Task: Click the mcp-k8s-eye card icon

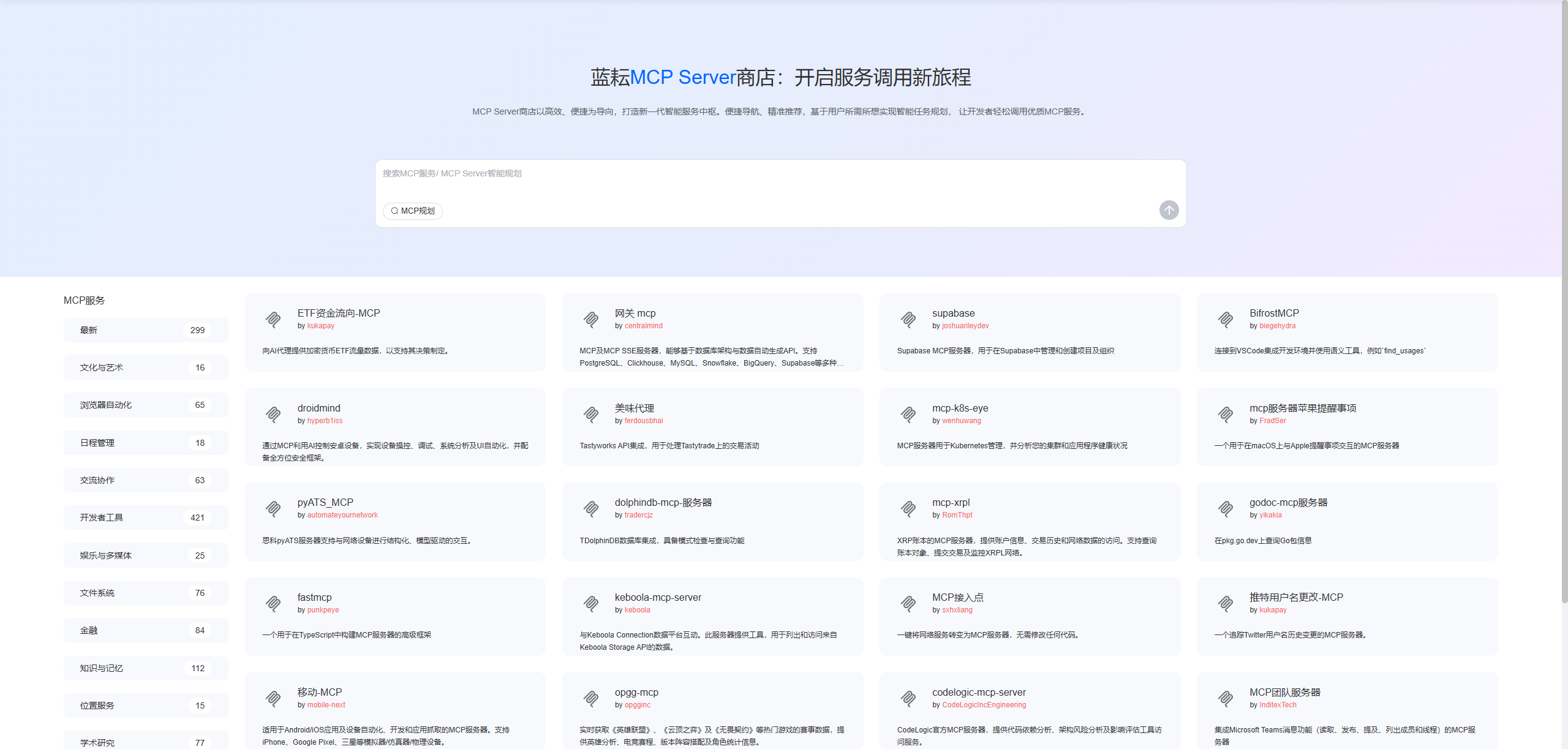Action: pyautogui.click(x=908, y=414)
